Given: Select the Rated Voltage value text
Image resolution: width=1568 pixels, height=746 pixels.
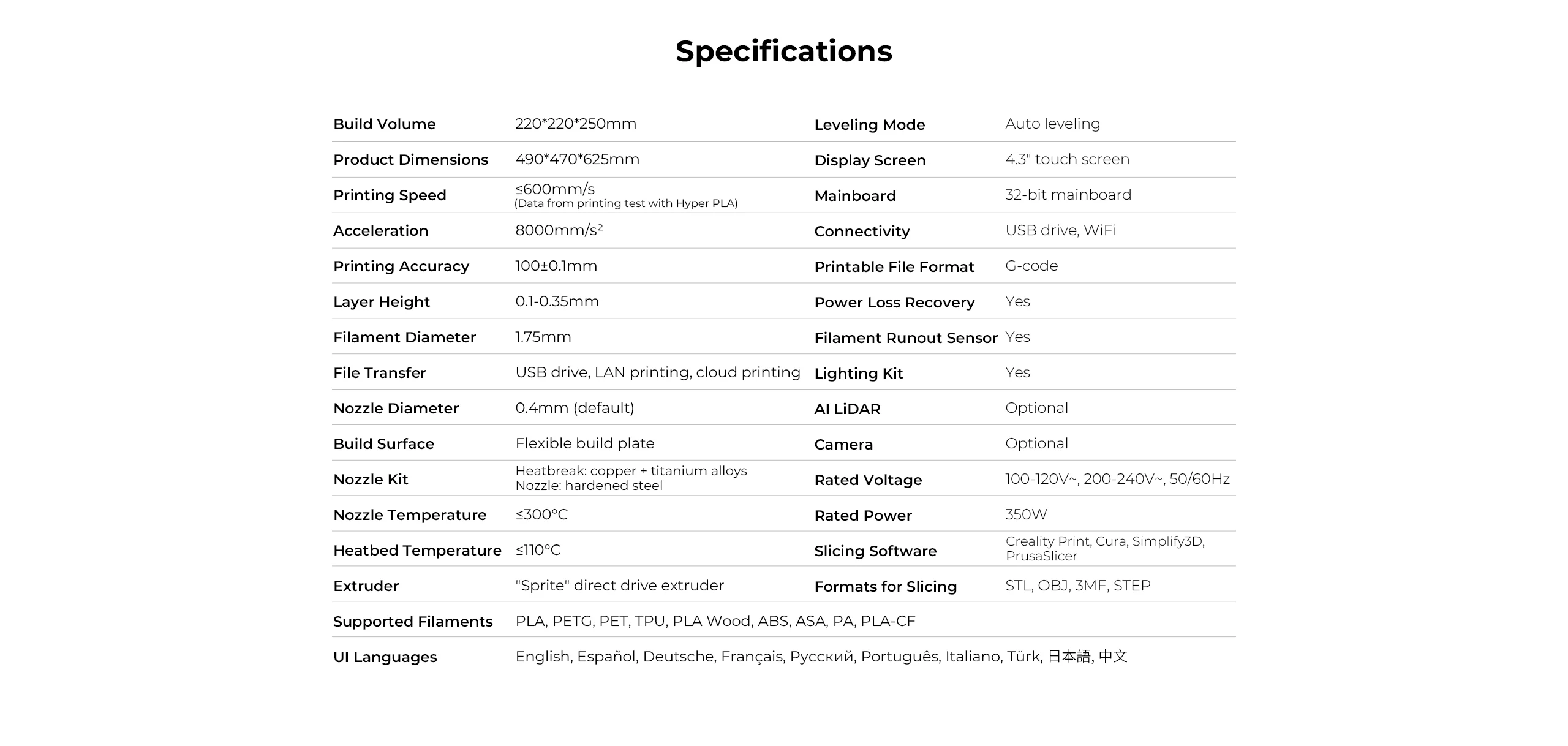Looking at the screenshot, I should point(1117,479).
